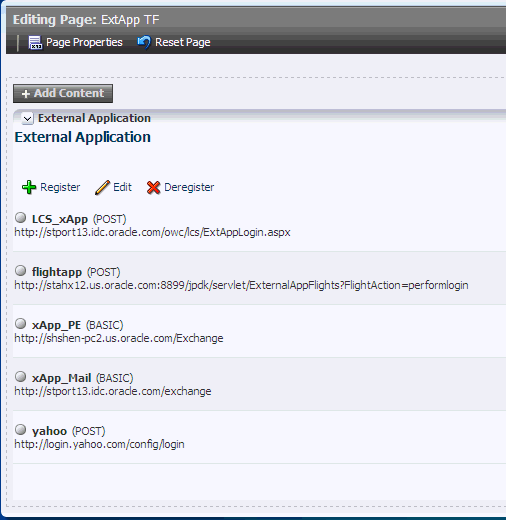Click the Edit link

[122, 187]
